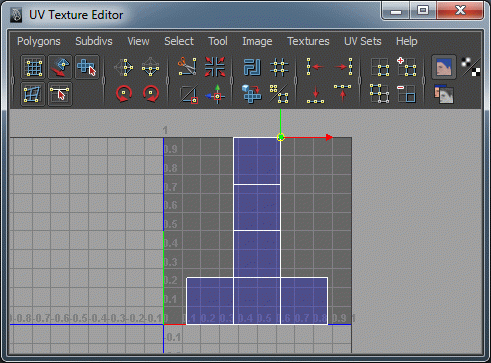Toggle the dim image icon
This screenshot has width=491, height=363.
coord(444,94)
